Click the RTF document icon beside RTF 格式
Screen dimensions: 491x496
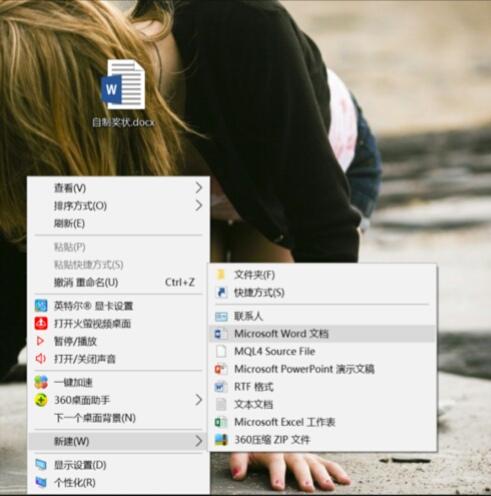[221, 387]
